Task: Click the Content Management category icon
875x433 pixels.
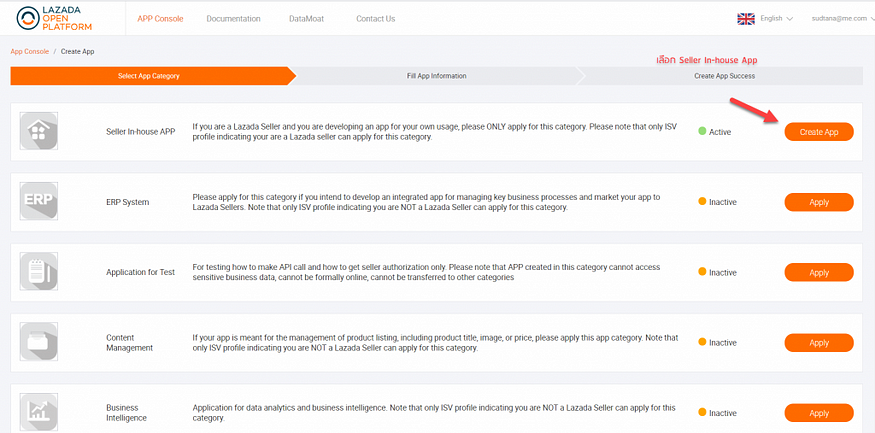Action: coord(39,343)
